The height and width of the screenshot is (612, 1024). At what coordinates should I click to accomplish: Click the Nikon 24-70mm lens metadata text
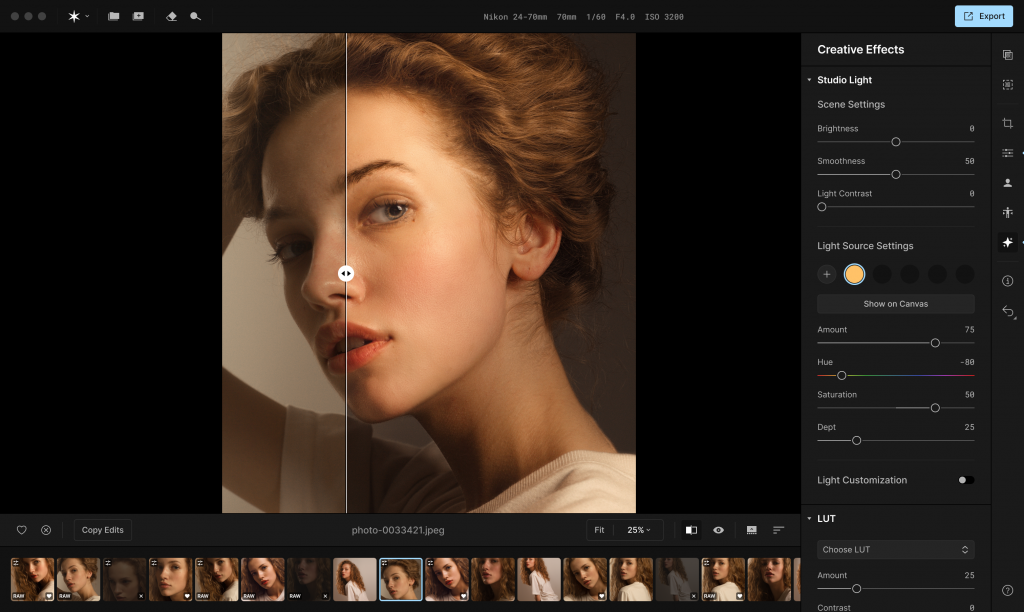515,17
